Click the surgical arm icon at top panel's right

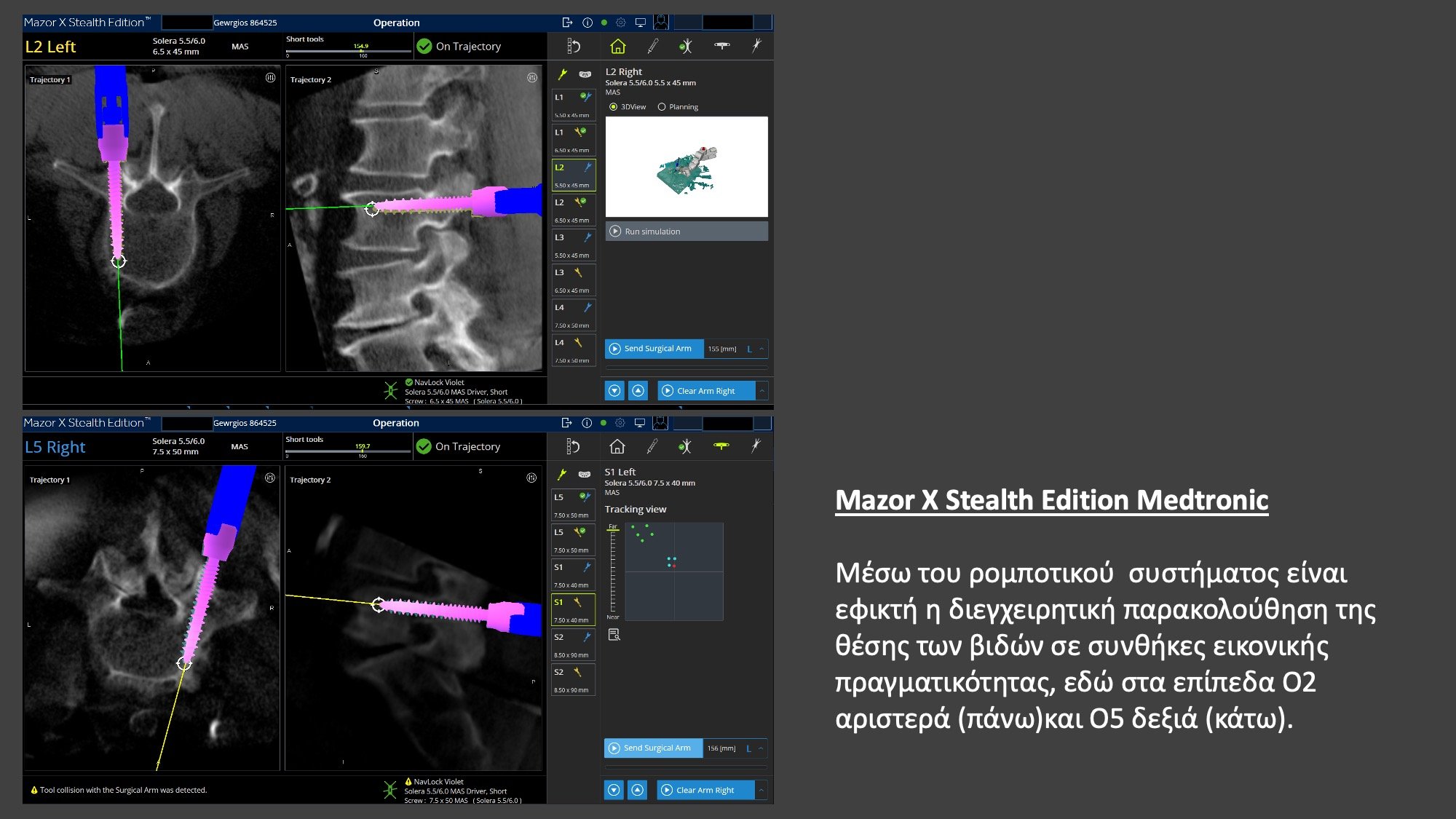click(756, 46)
